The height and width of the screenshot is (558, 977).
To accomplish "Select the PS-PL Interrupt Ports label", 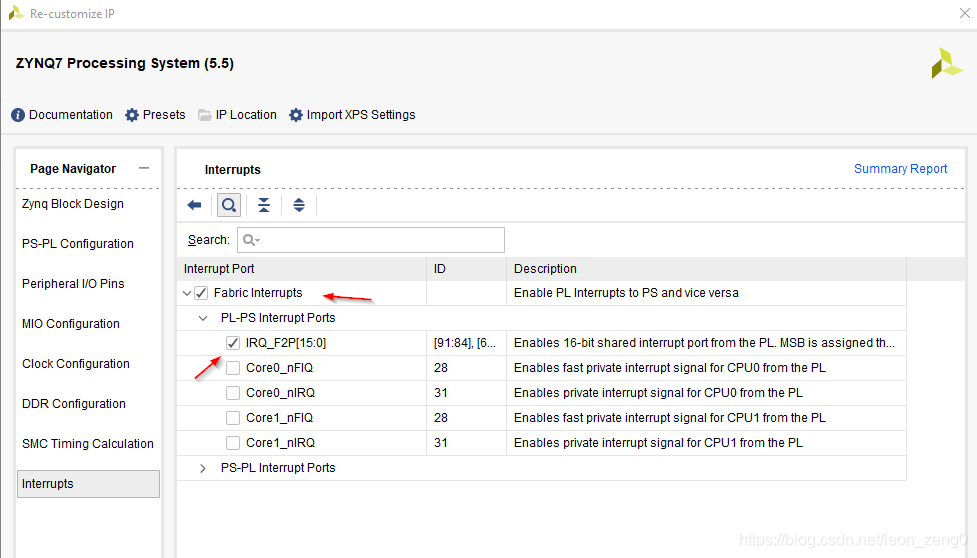I will coord(278,468).
